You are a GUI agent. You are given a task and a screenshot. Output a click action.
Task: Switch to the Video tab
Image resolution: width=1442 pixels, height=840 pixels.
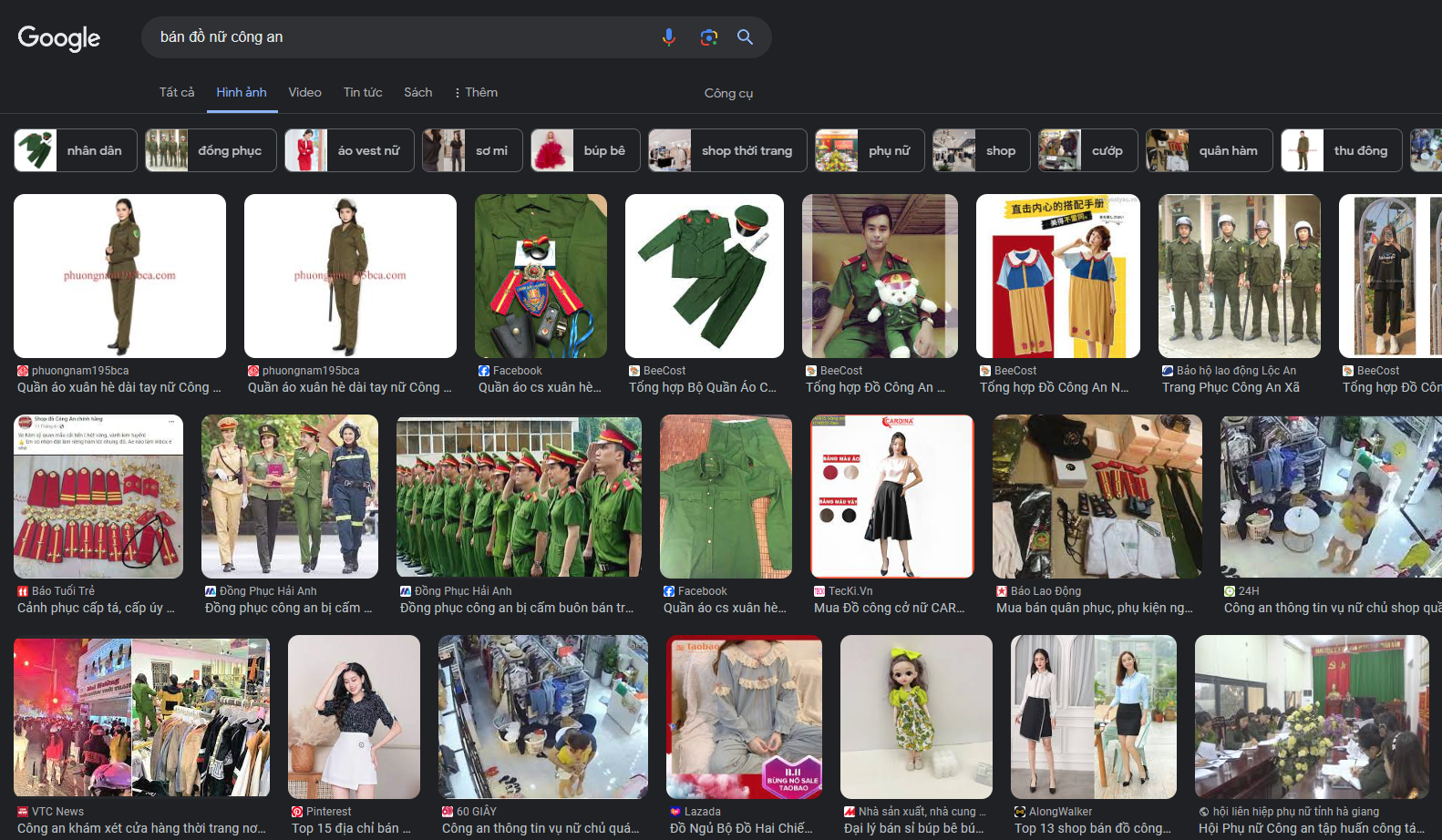[x=304, y=93]
